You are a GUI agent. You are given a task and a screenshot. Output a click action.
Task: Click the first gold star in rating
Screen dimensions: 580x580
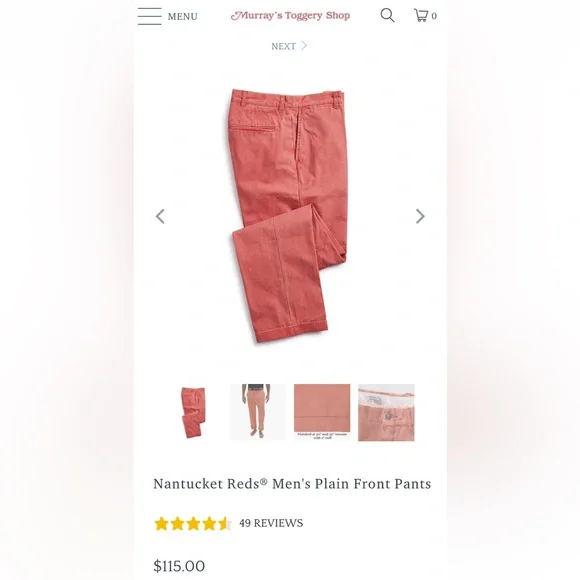(161, 524)
